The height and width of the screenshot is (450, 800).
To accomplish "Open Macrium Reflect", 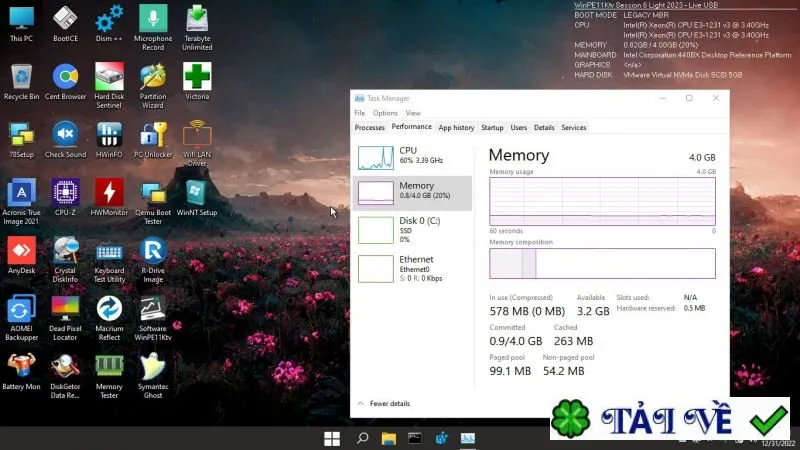I will pyautogui.click(x=109, y=318).
